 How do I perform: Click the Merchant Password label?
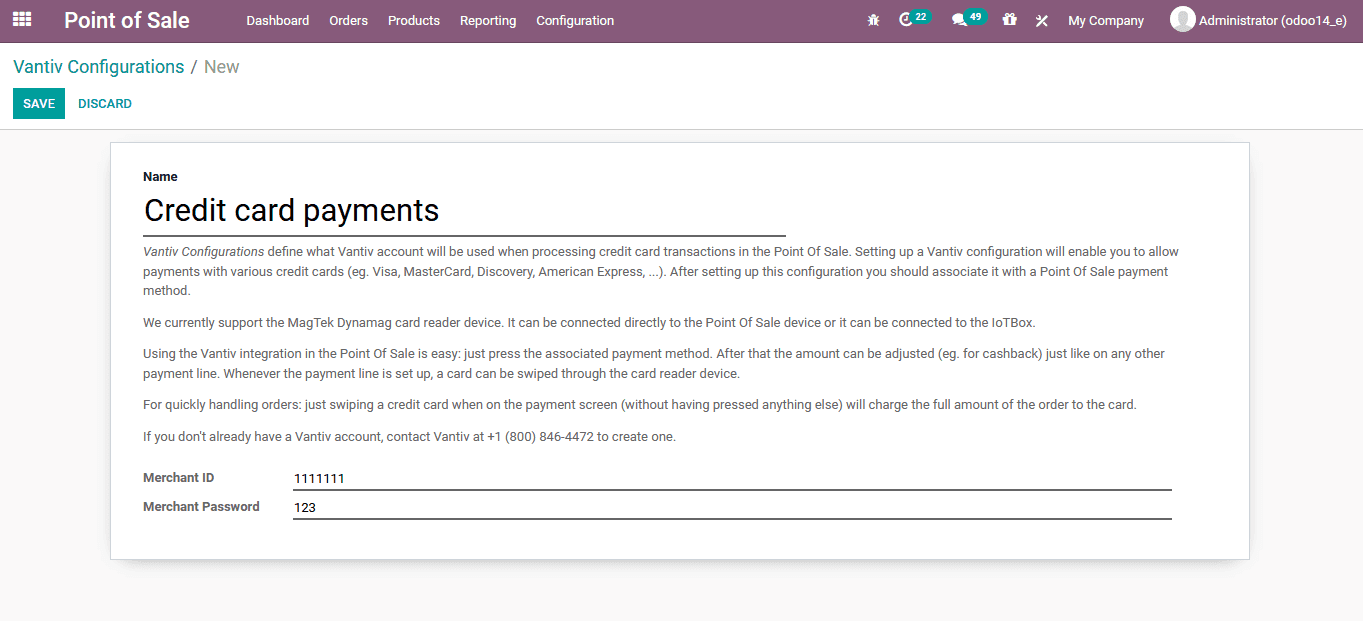(201, 507)
